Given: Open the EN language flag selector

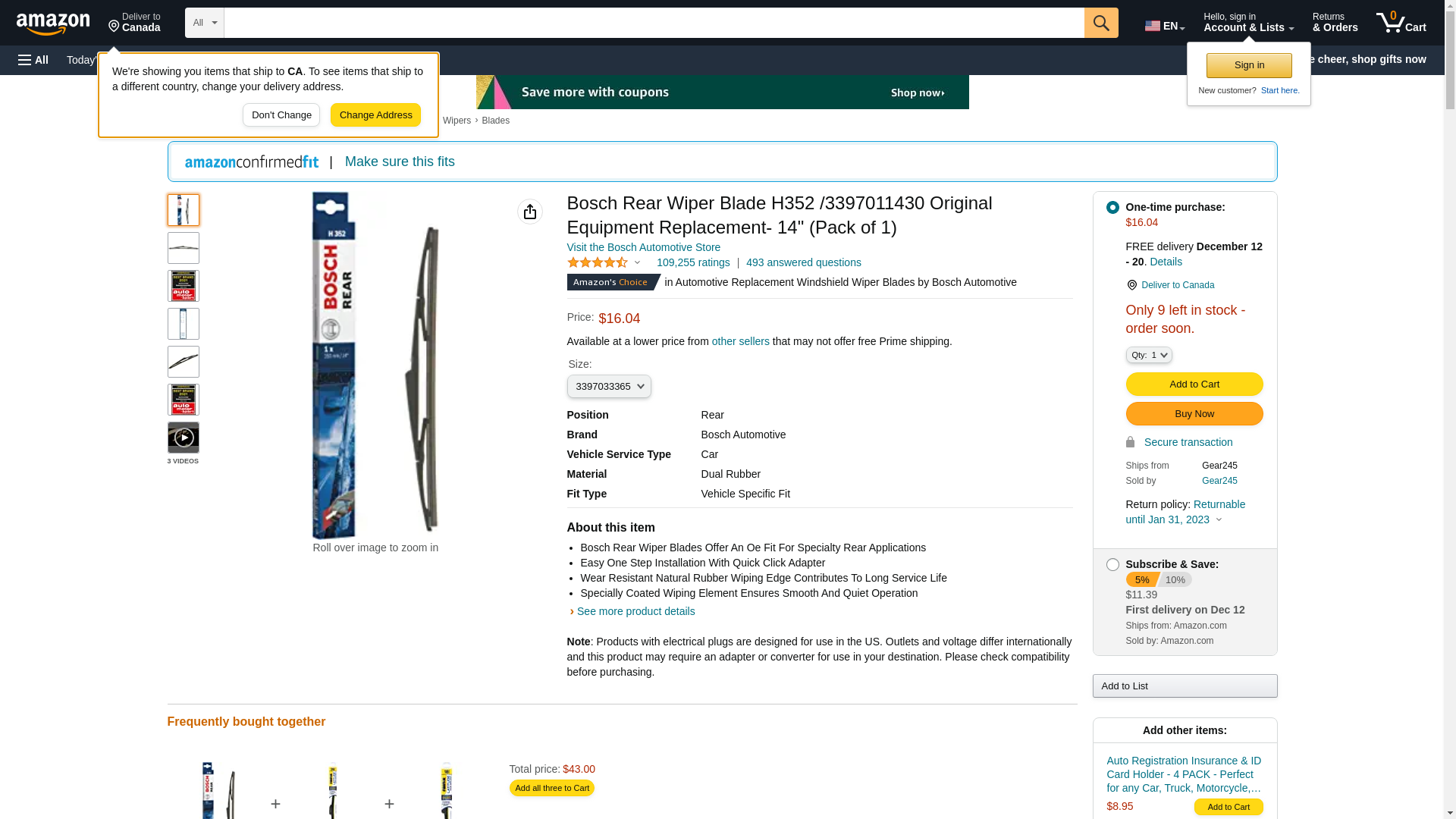Looking at the screenshot, I should pyautogui.click(x=1164, y=26).
